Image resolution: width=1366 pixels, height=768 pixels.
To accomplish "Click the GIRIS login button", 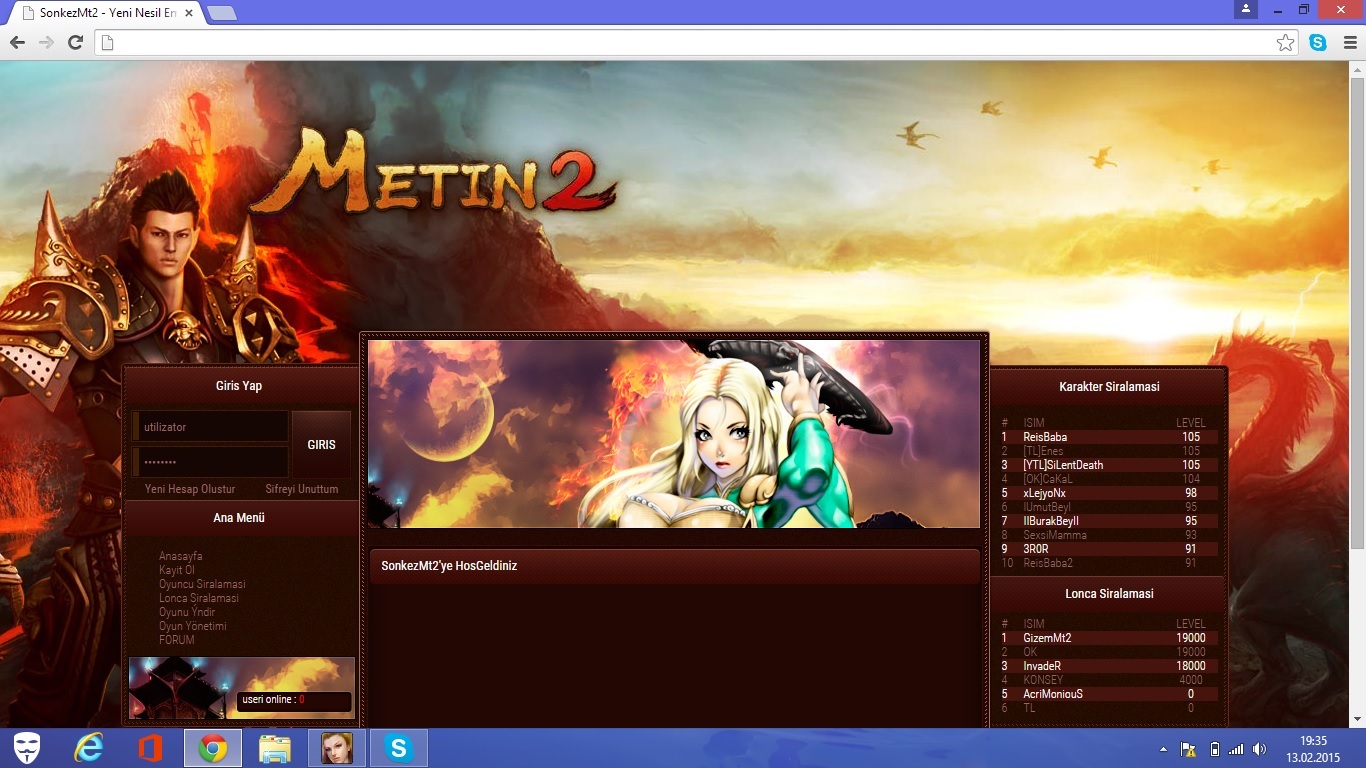I will [x=321, y=445].
